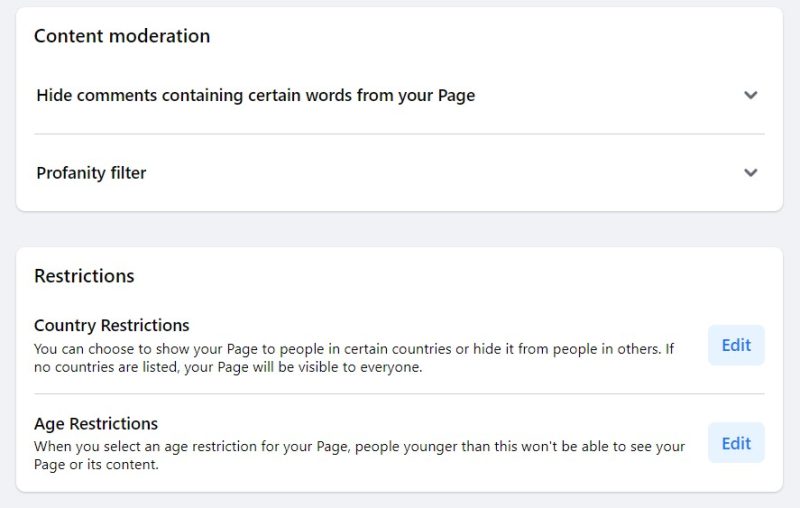Viewport: 800px width, 508px height.
Task: Click 'You can choose to show your Page' text
Action: [x=354, y=349]
